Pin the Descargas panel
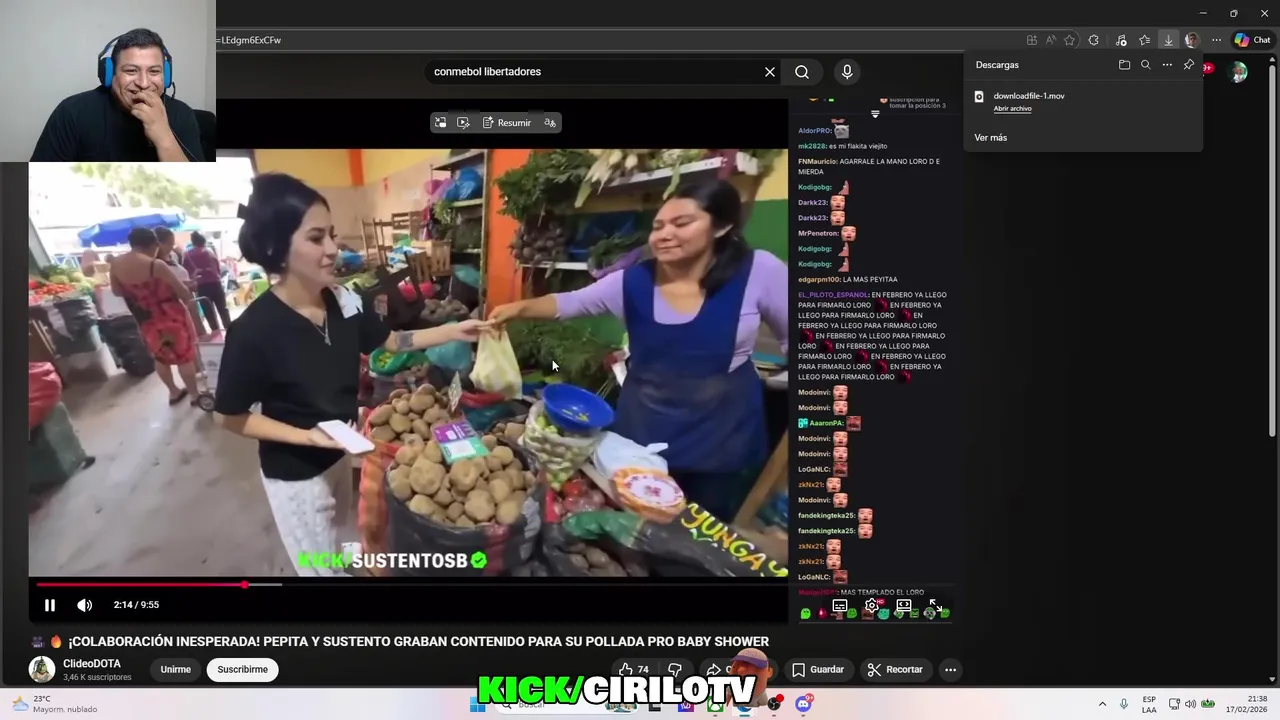The width and height of the screenshot is (1280, 720). 1188,65
